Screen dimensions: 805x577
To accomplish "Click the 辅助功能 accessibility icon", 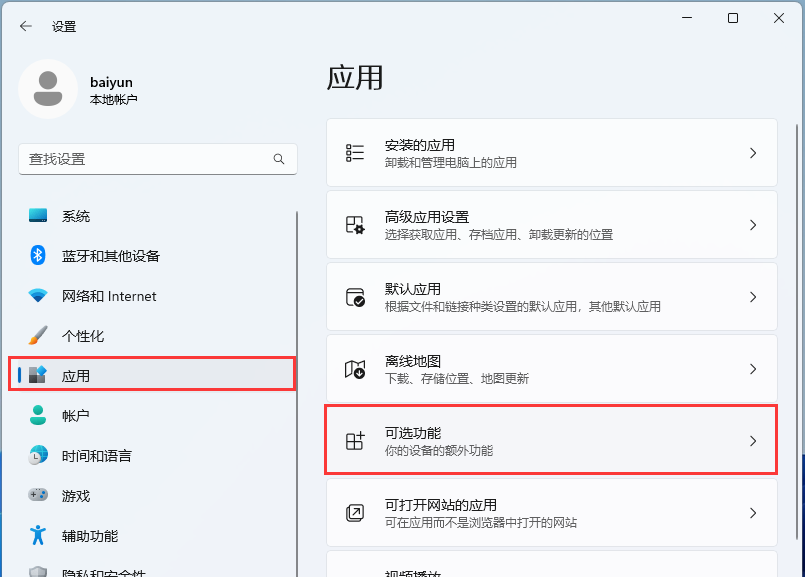I will point(37,535).
